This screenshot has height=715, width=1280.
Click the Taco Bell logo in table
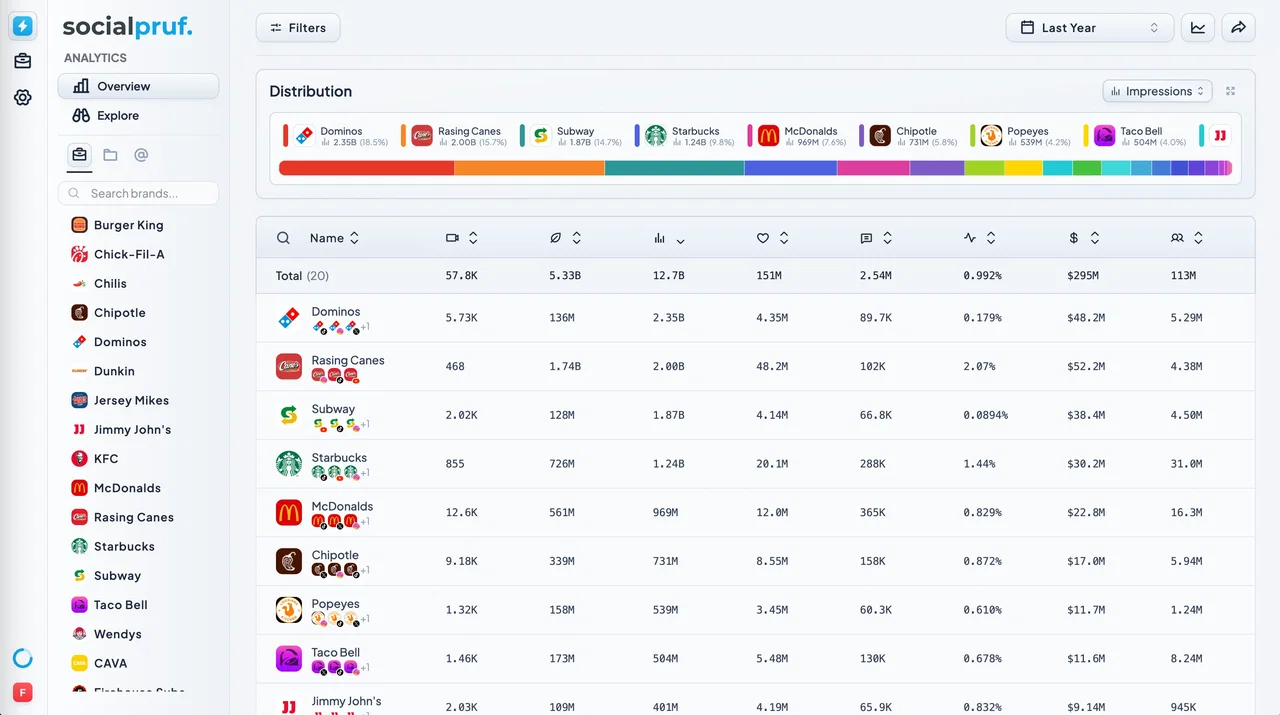tap(289, 659)
